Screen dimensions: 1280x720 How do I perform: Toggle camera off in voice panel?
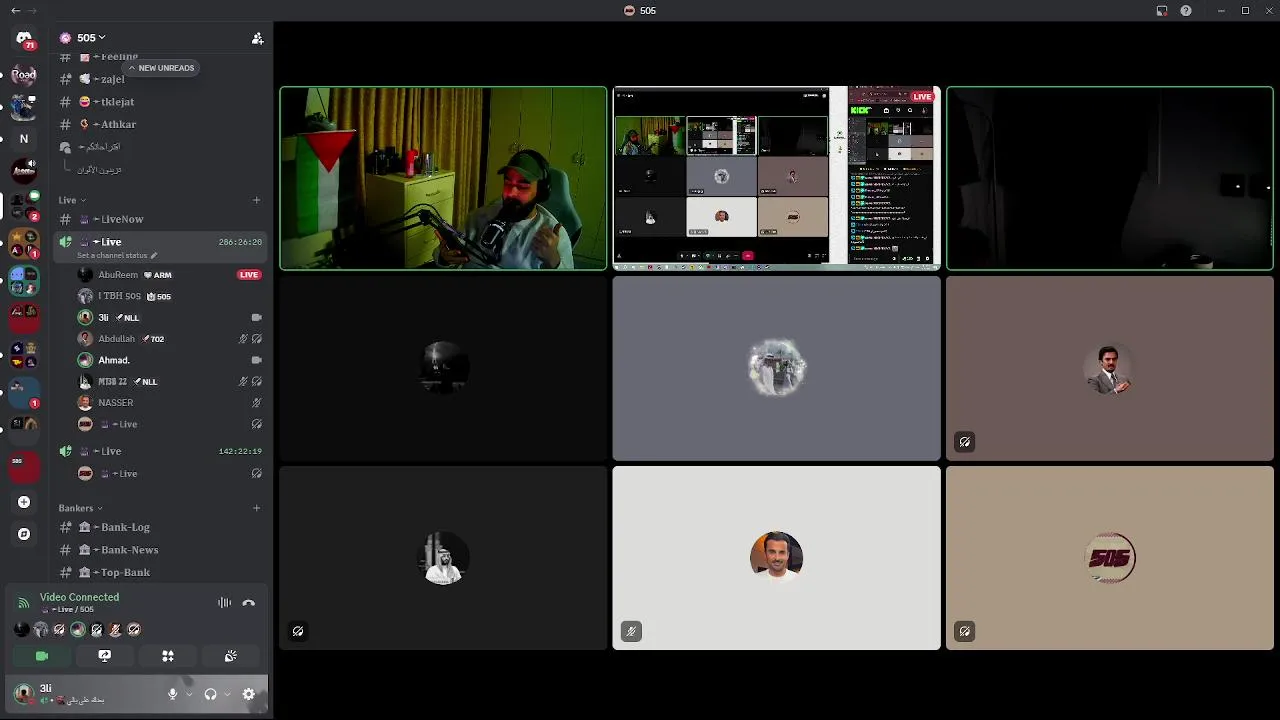(x=42, y=656)
